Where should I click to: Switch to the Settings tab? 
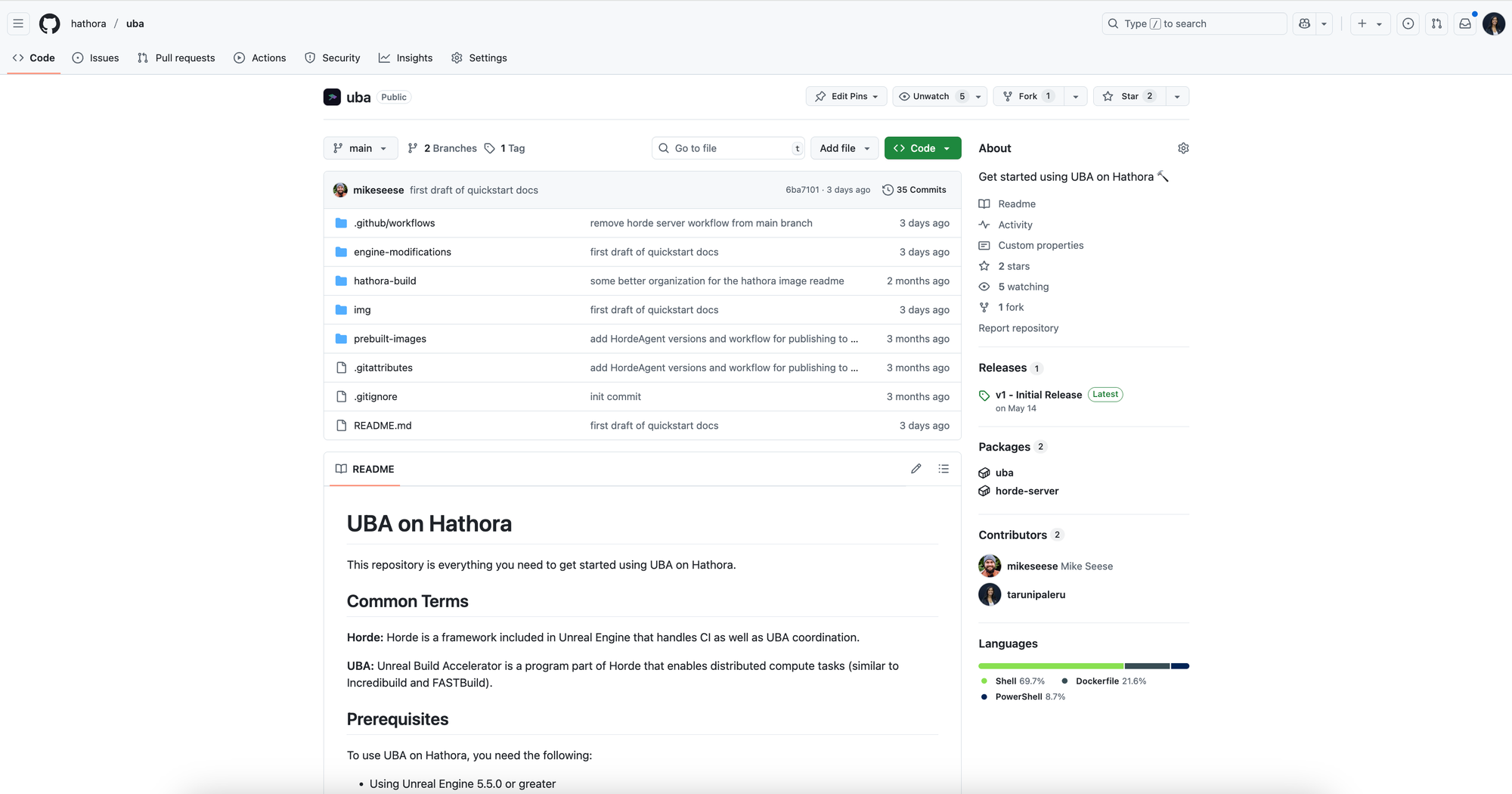pos(479,57)
